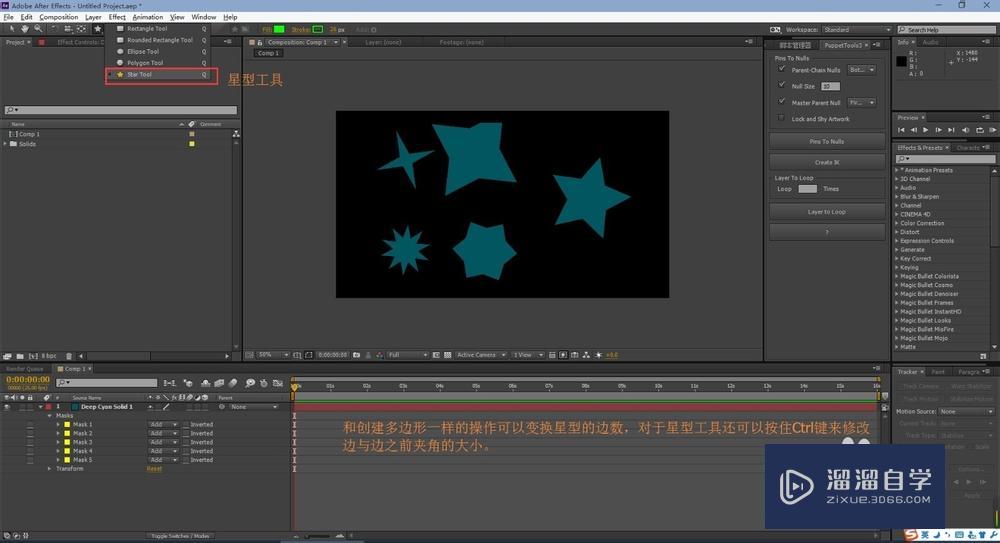Viewport: 1000px width, 543px height.
Task: Expand Blur & Sharpen effects category
Action: (897, 197)
